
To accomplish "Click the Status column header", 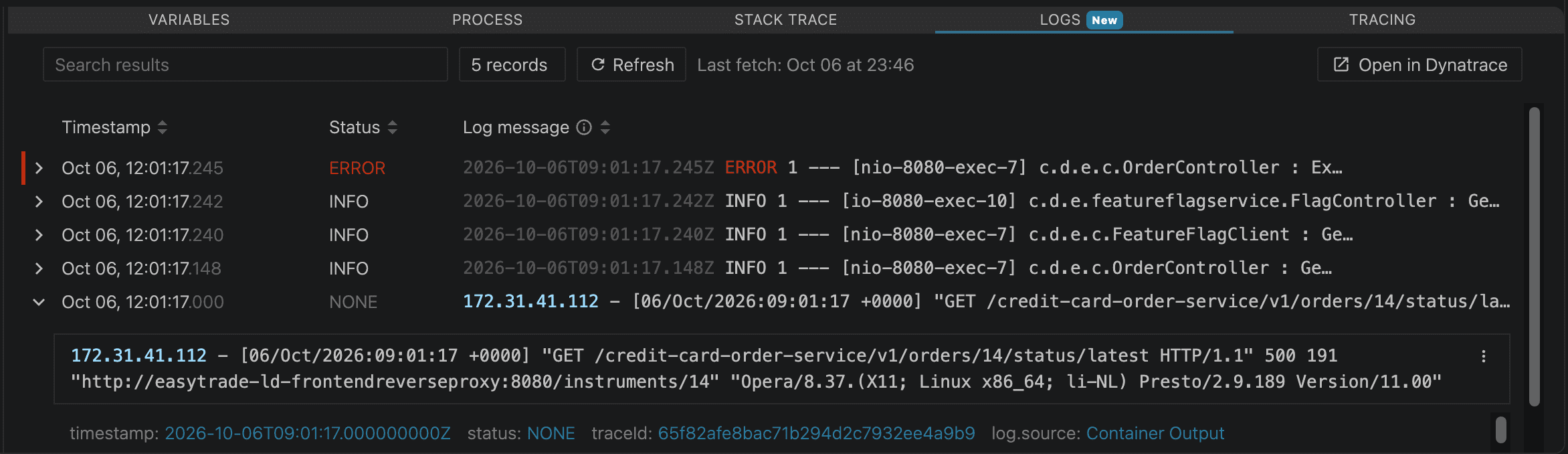I will [355, 127].
